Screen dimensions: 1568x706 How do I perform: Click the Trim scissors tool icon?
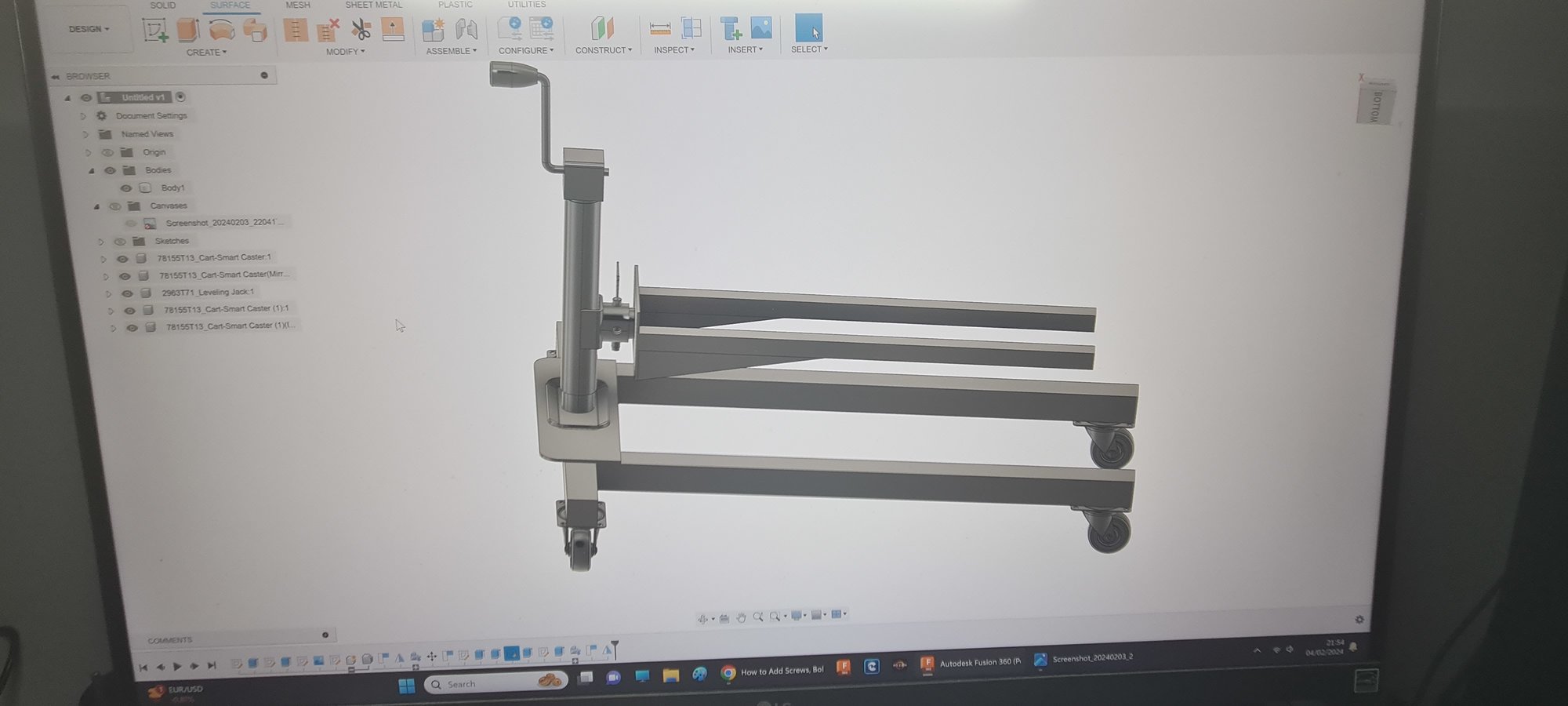click(361, 30)
